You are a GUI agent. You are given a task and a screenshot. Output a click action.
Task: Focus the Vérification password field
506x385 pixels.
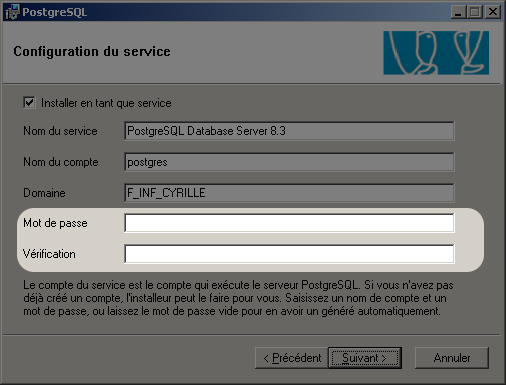point(289,254)
